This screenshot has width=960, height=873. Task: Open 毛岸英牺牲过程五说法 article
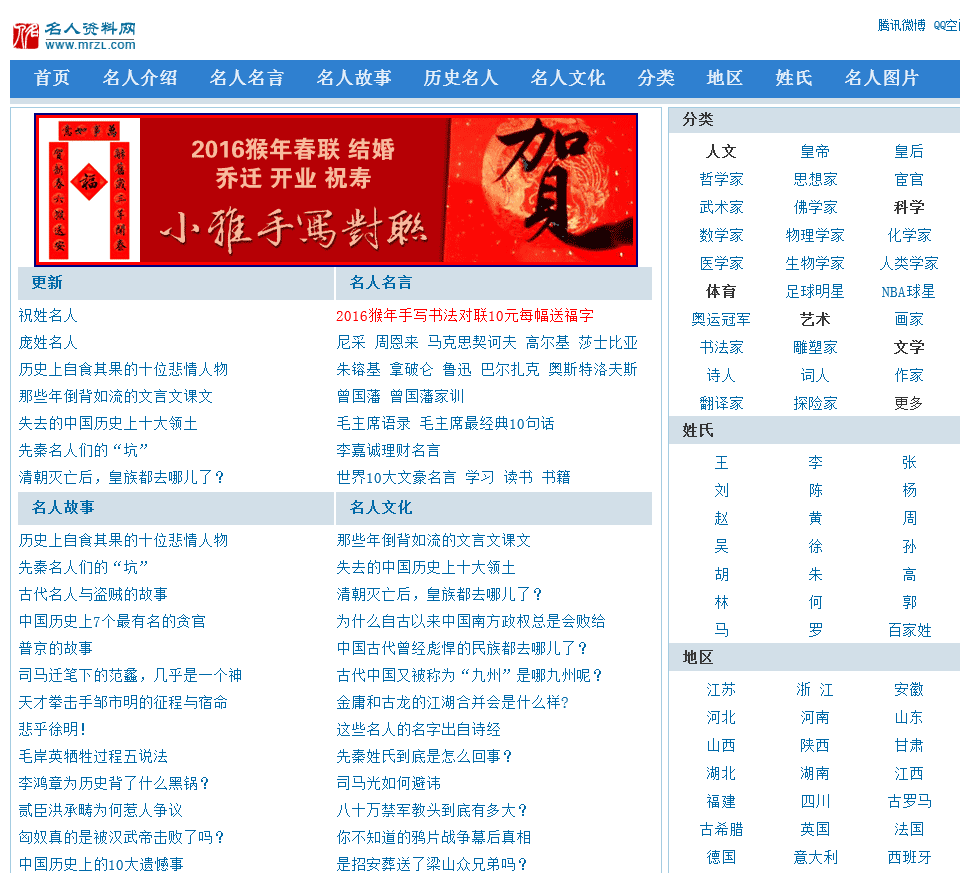pos(93,756)
